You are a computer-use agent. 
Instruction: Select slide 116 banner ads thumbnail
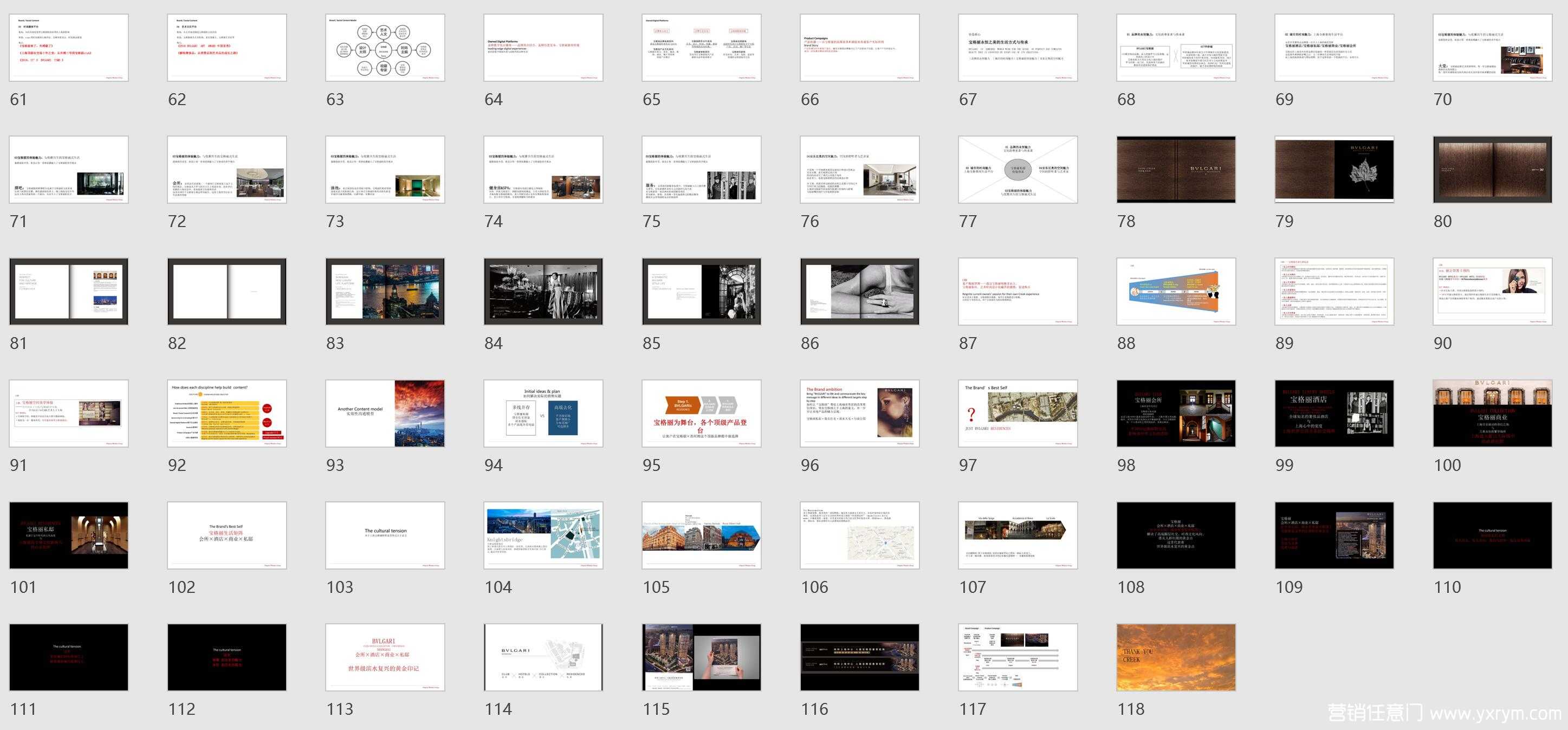coord(860,657)
